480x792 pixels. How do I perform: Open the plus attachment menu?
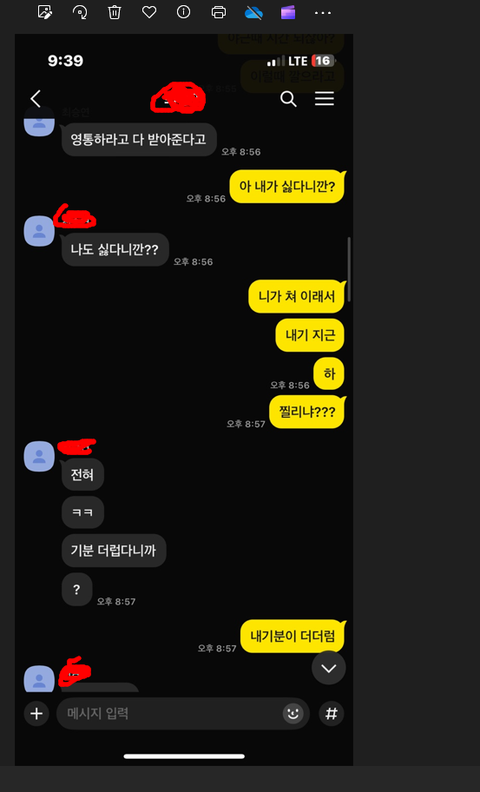(36, 714)
